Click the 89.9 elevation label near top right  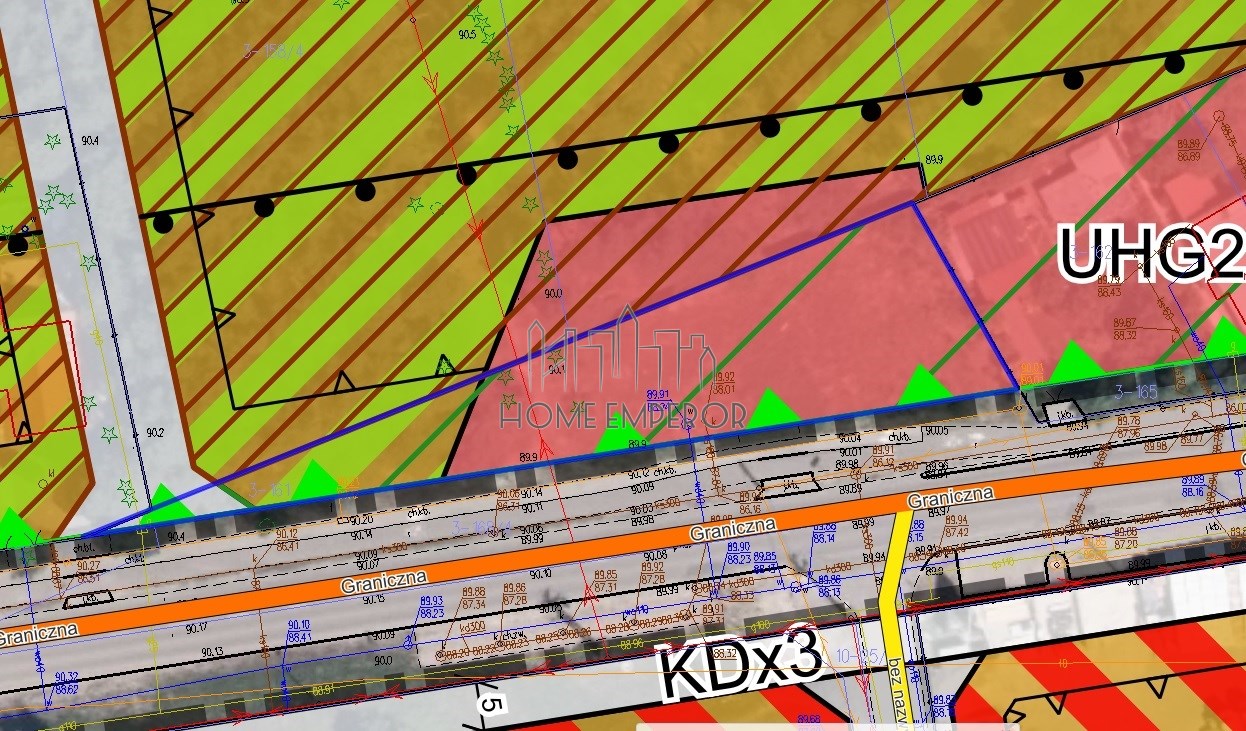tap(933, 159)
